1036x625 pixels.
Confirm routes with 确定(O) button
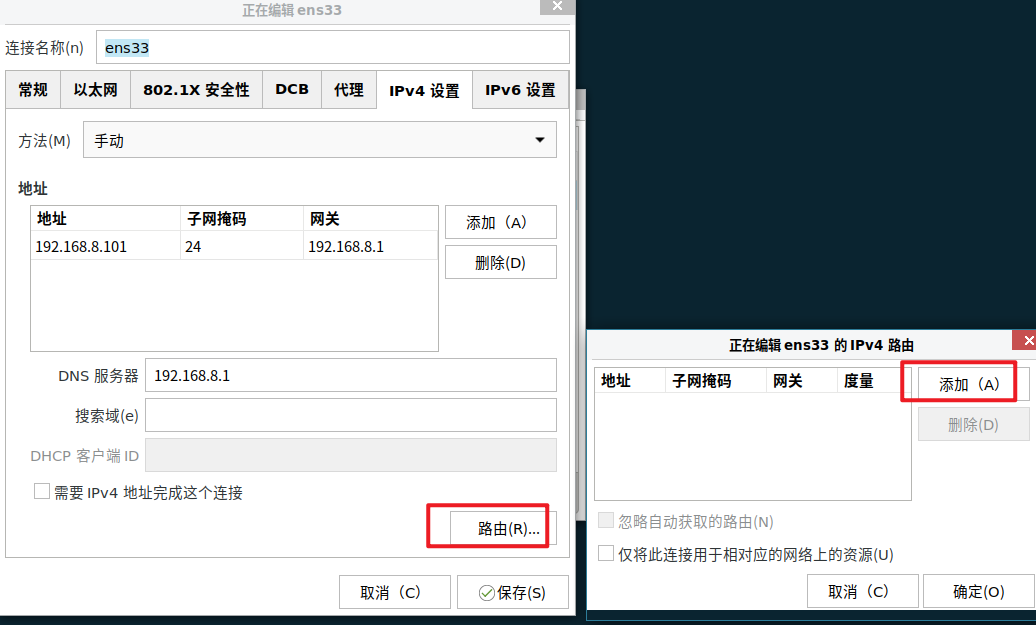(978, 591)
